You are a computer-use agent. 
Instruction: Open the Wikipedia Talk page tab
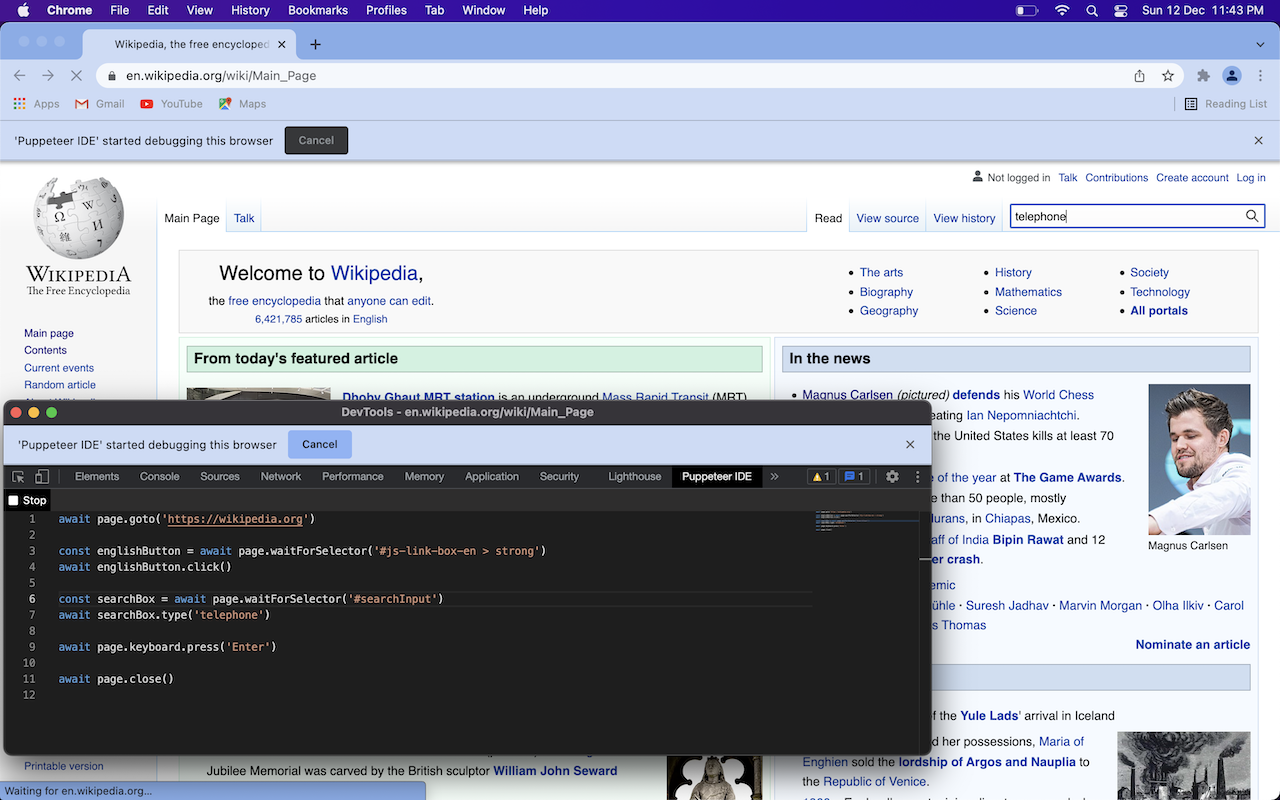(x=244, y=218)
